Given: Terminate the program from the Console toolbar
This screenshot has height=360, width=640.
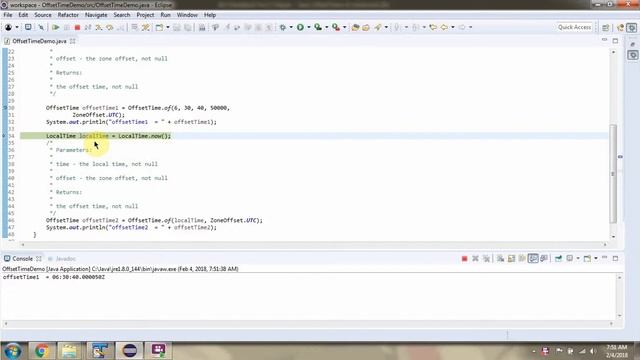Looking at the screenshot, I should coord(464,258).
